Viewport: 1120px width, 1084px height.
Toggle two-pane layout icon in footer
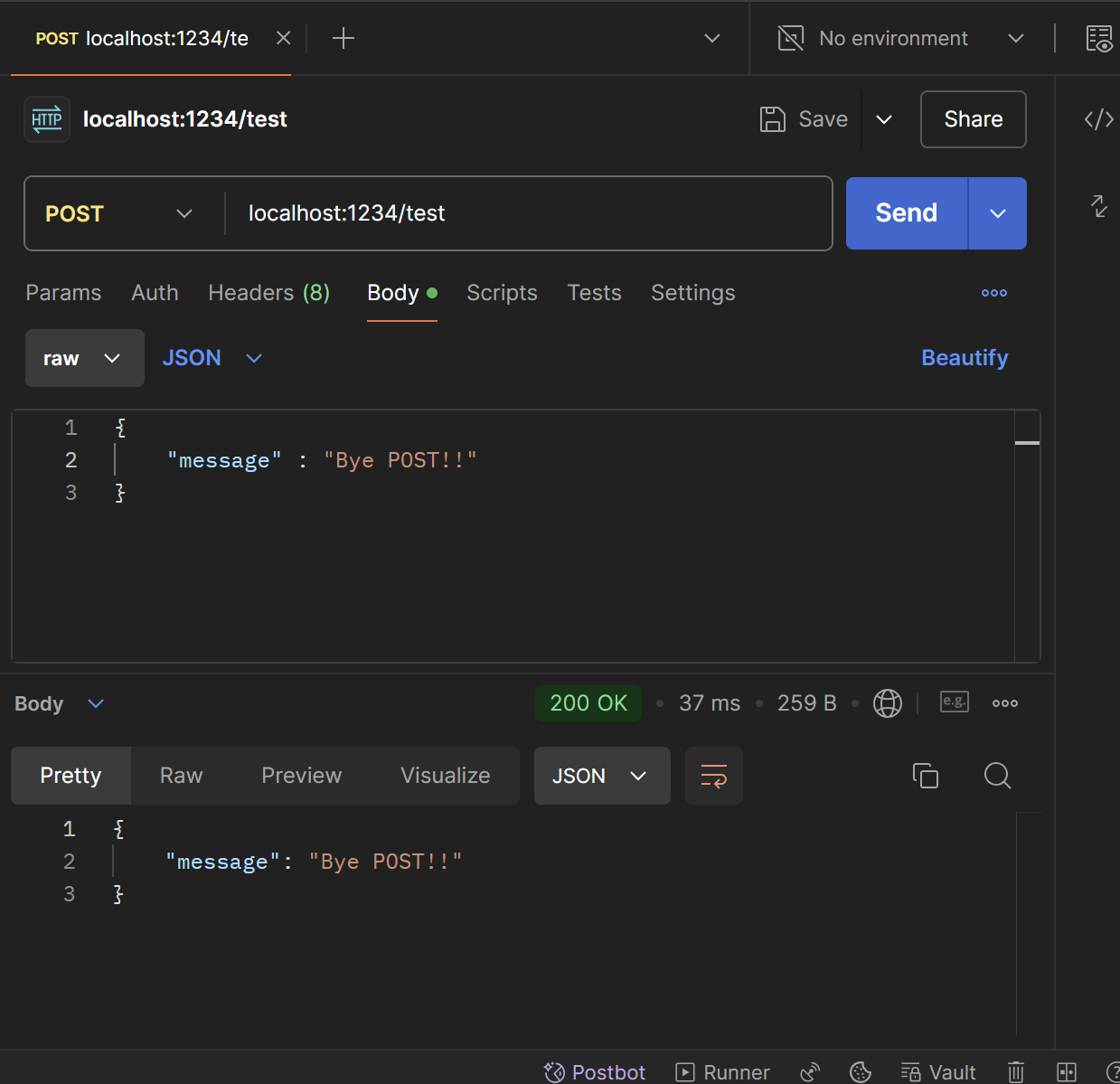point(1067,1072)
